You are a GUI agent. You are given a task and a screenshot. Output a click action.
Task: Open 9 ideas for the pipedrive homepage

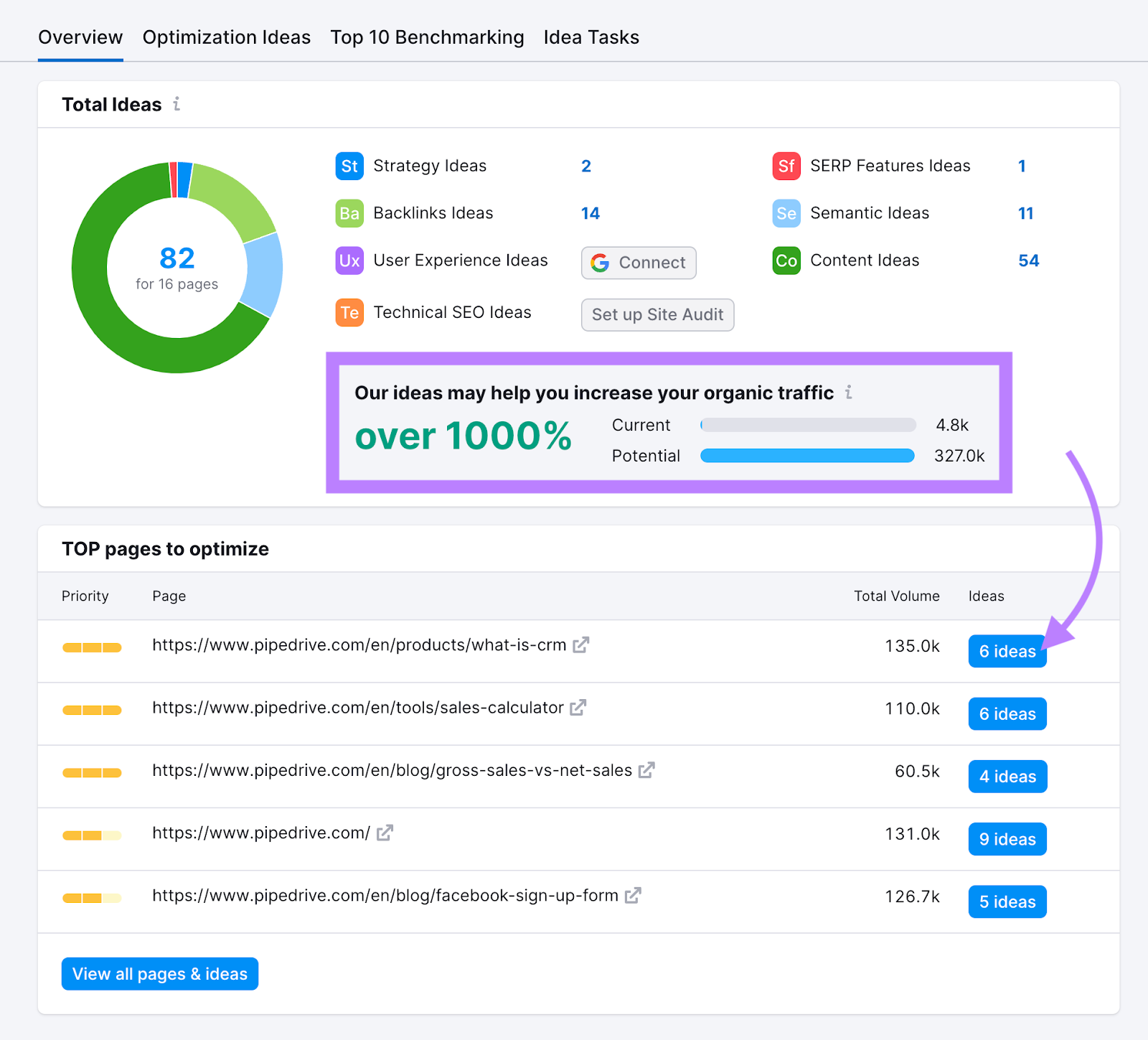[1007, 838]
